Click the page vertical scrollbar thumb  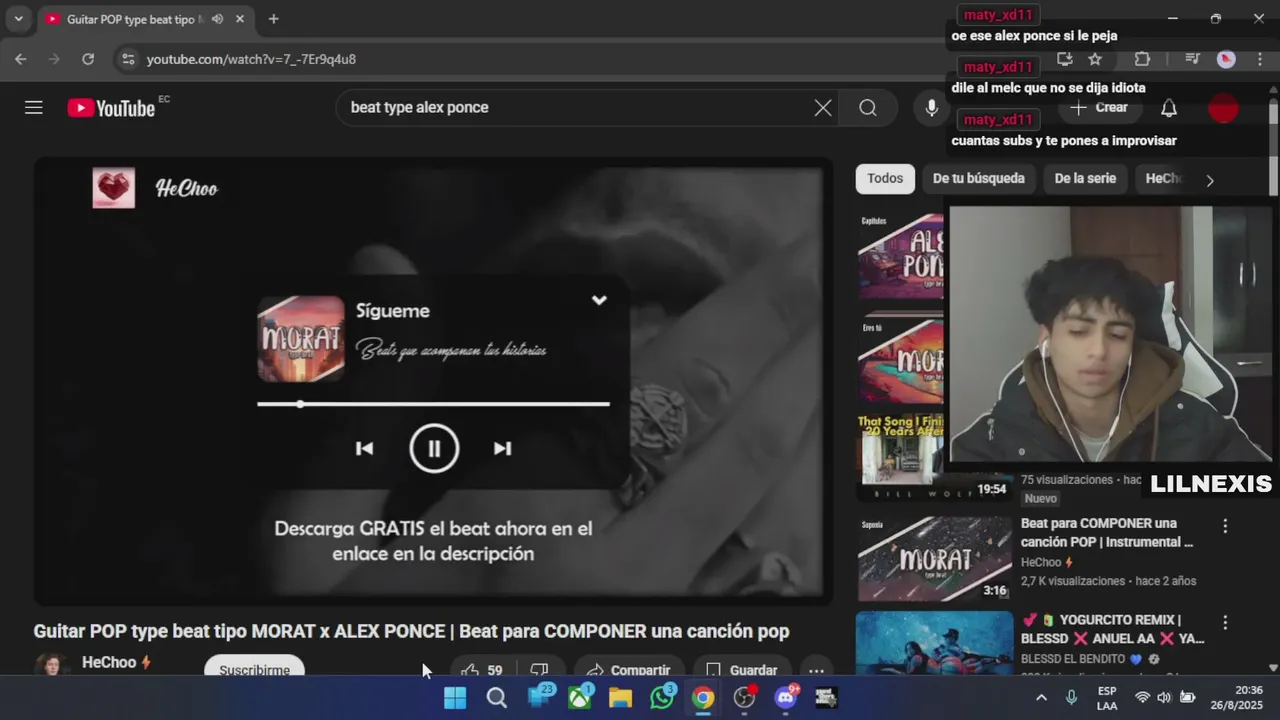[x=1273, y=146]
